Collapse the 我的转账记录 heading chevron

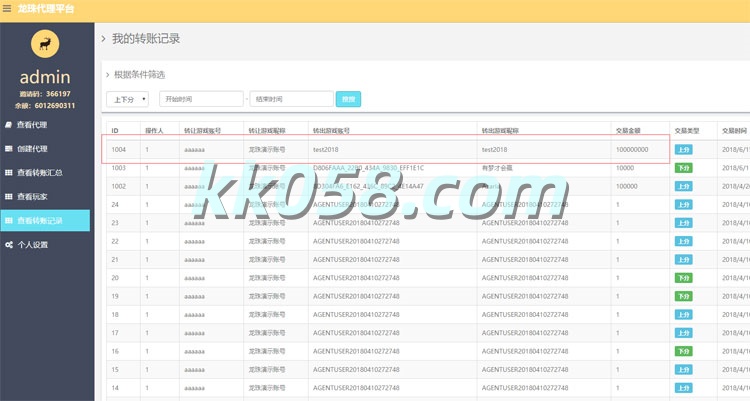click(104, 38)
